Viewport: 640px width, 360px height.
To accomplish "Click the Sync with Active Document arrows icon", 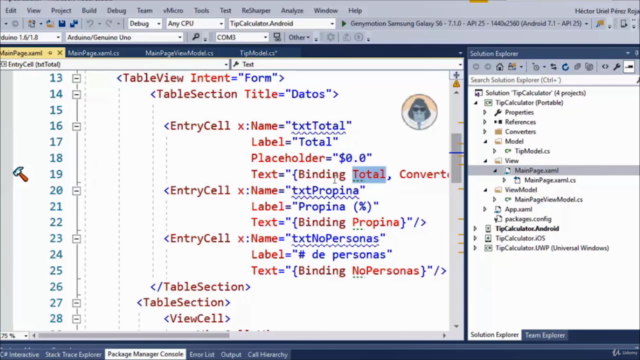I will coord(553,67).
